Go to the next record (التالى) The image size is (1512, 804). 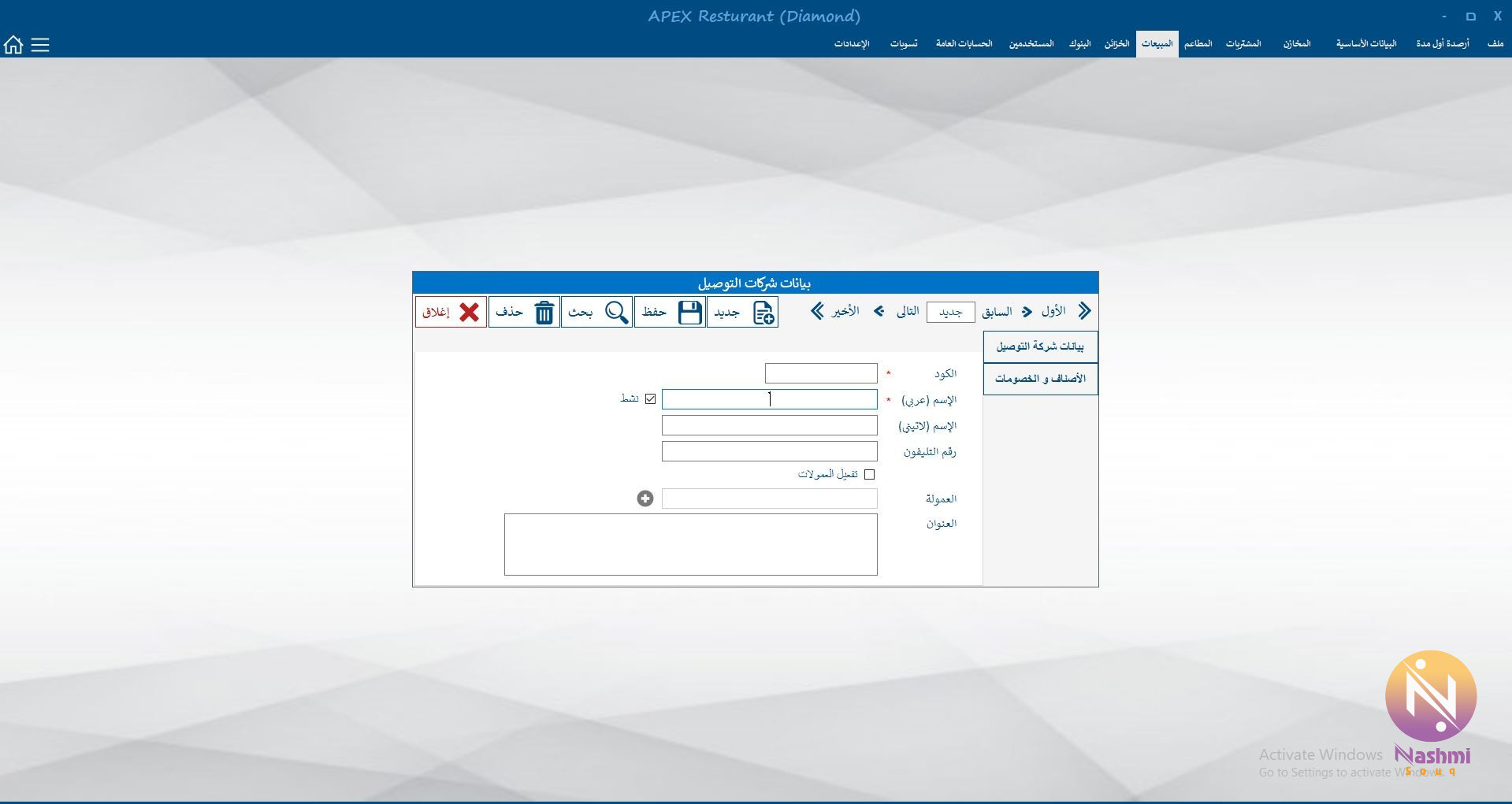(879, 312)
